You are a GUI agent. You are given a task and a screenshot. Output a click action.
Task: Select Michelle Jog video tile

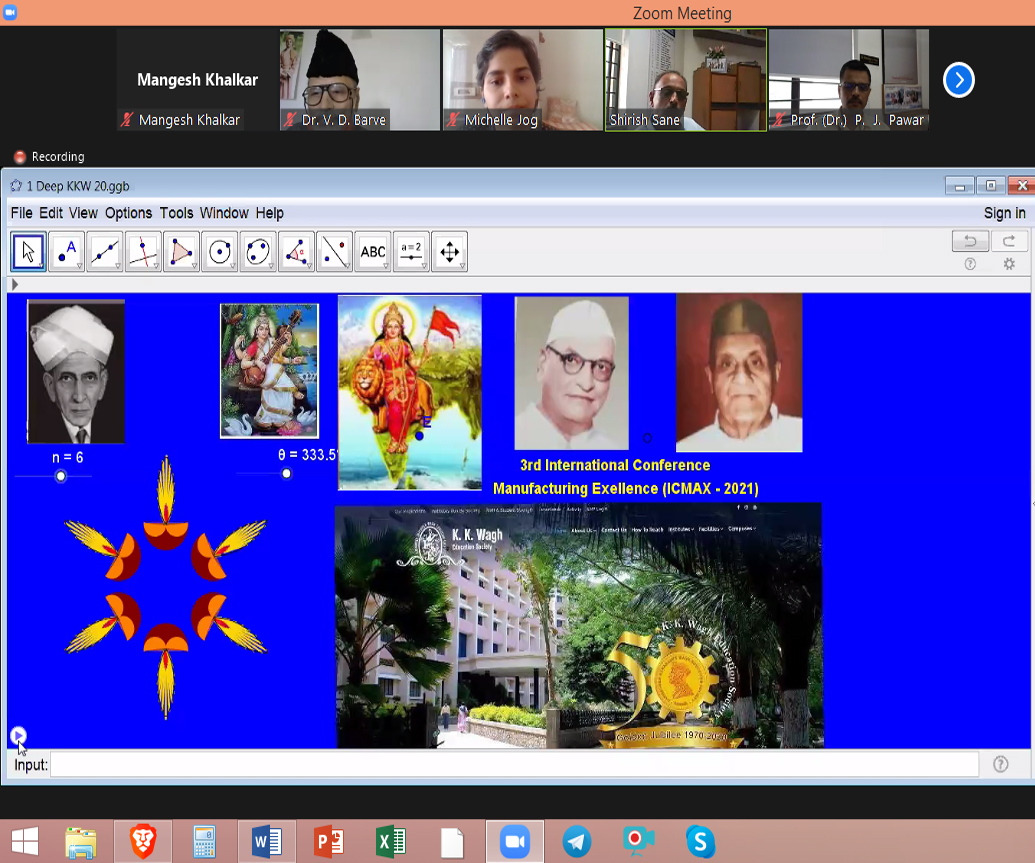coord(523,80)
